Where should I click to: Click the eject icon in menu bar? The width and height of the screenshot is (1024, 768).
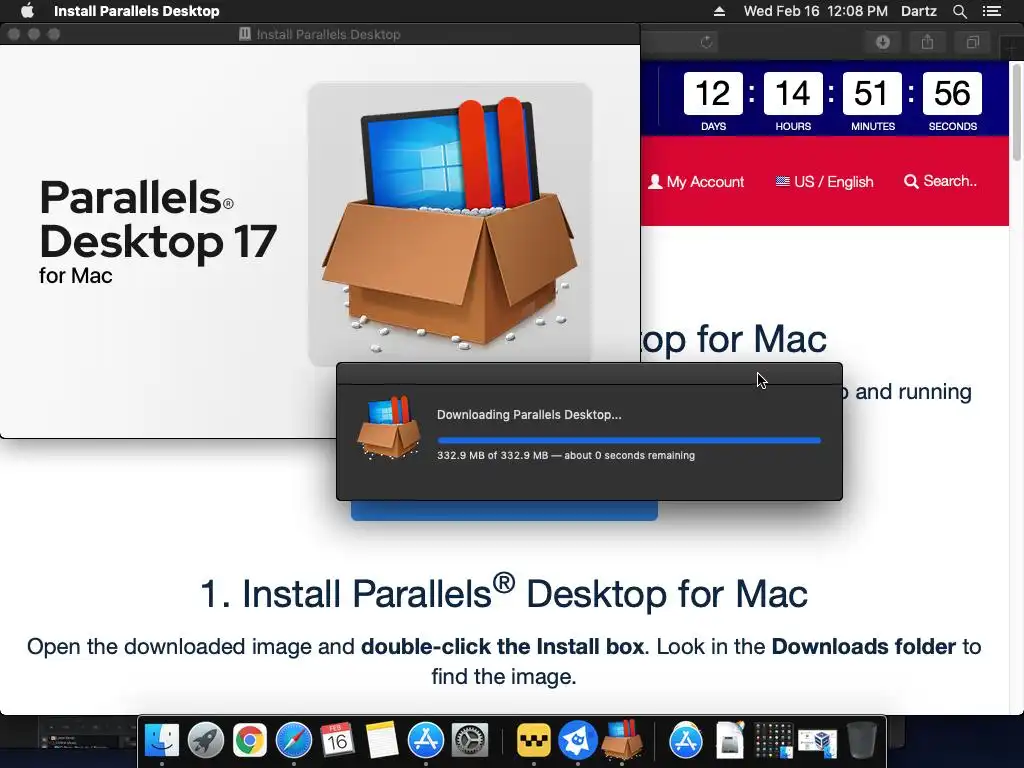719,11
